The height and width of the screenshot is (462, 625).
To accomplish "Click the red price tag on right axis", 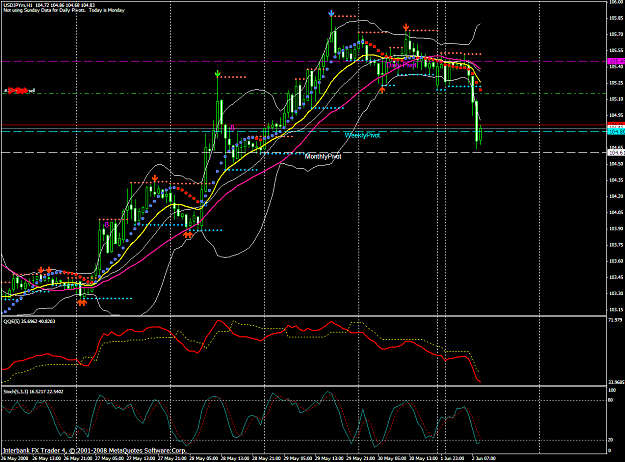I will [x=616, y=124].
